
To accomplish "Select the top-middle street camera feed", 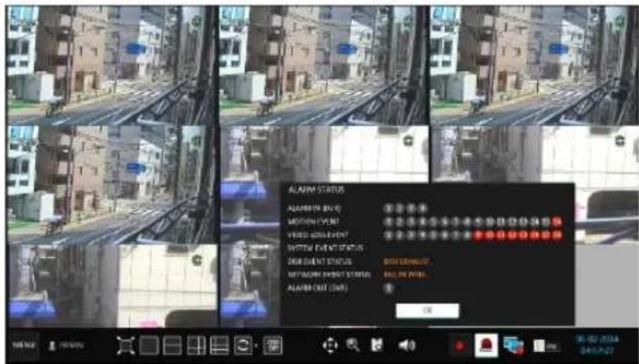I will 324,65.
